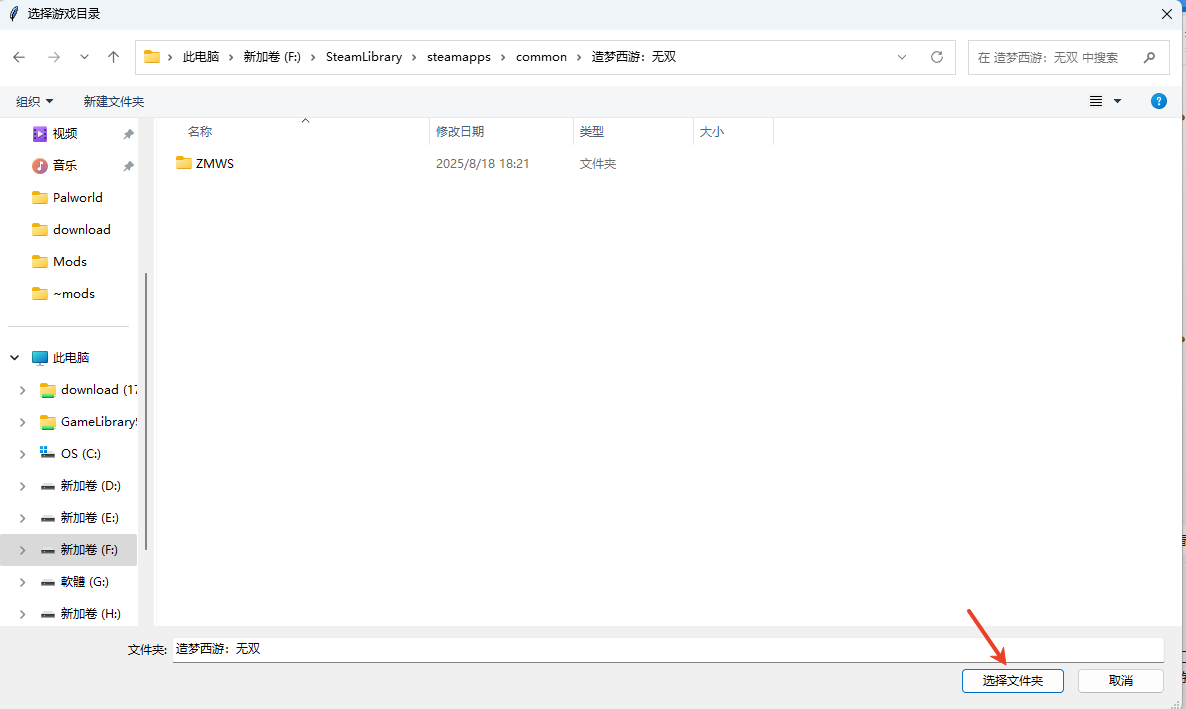This screenshot has width=1186, height=709.
Task: Expand the 新加卷 (E:) drive node
Action: 22,518
